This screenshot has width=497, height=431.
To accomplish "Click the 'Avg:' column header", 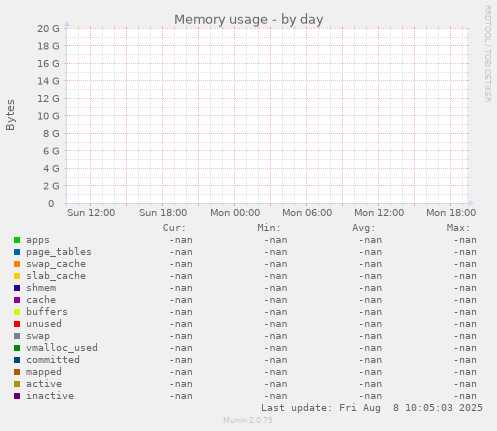I will tap(364, 228).
